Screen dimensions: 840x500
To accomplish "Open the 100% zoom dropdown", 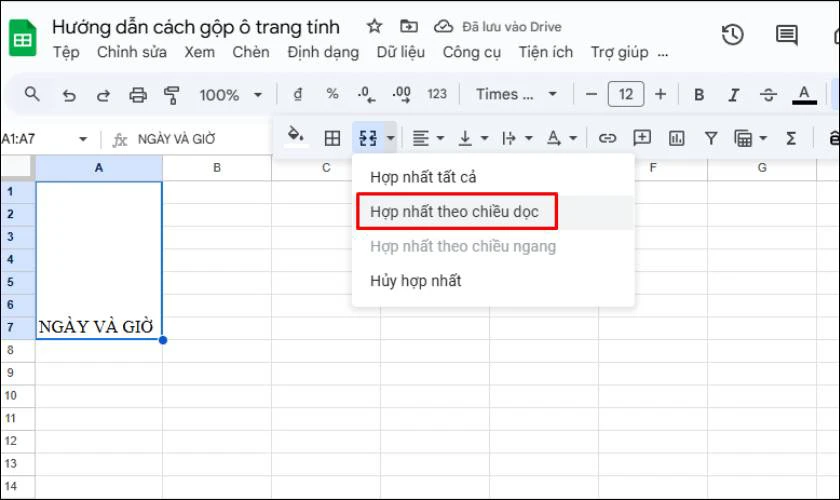I will (x=230, y=95).
